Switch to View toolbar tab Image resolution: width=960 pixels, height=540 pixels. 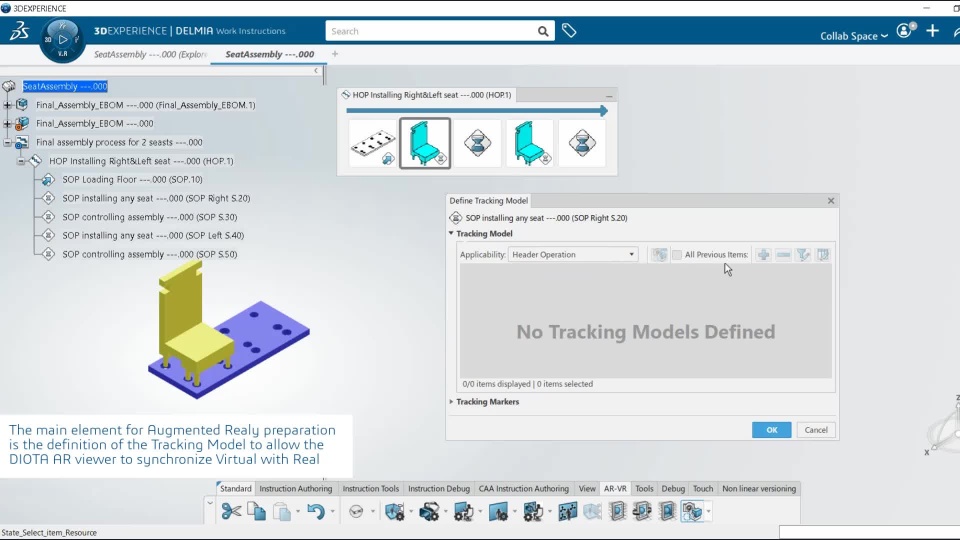[587, 489]
